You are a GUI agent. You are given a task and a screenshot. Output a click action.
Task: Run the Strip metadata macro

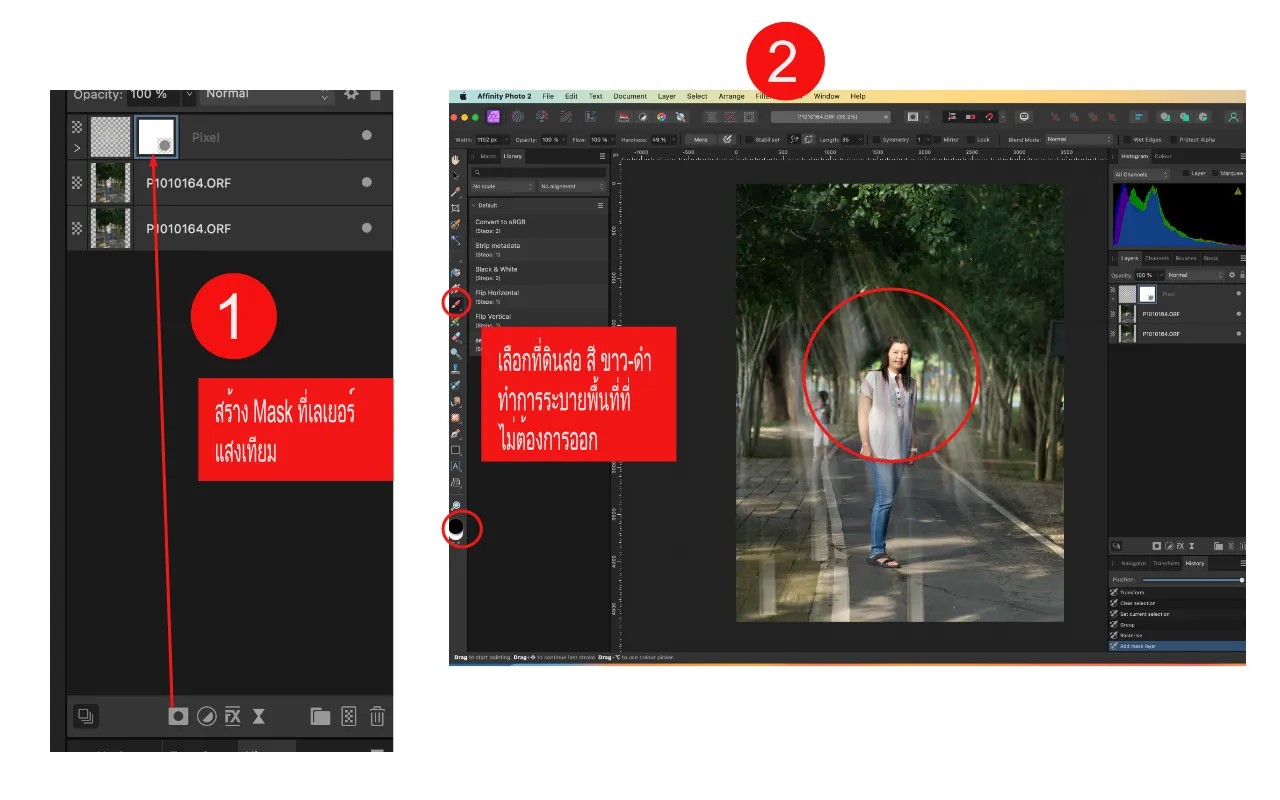[x=538, y=250]
